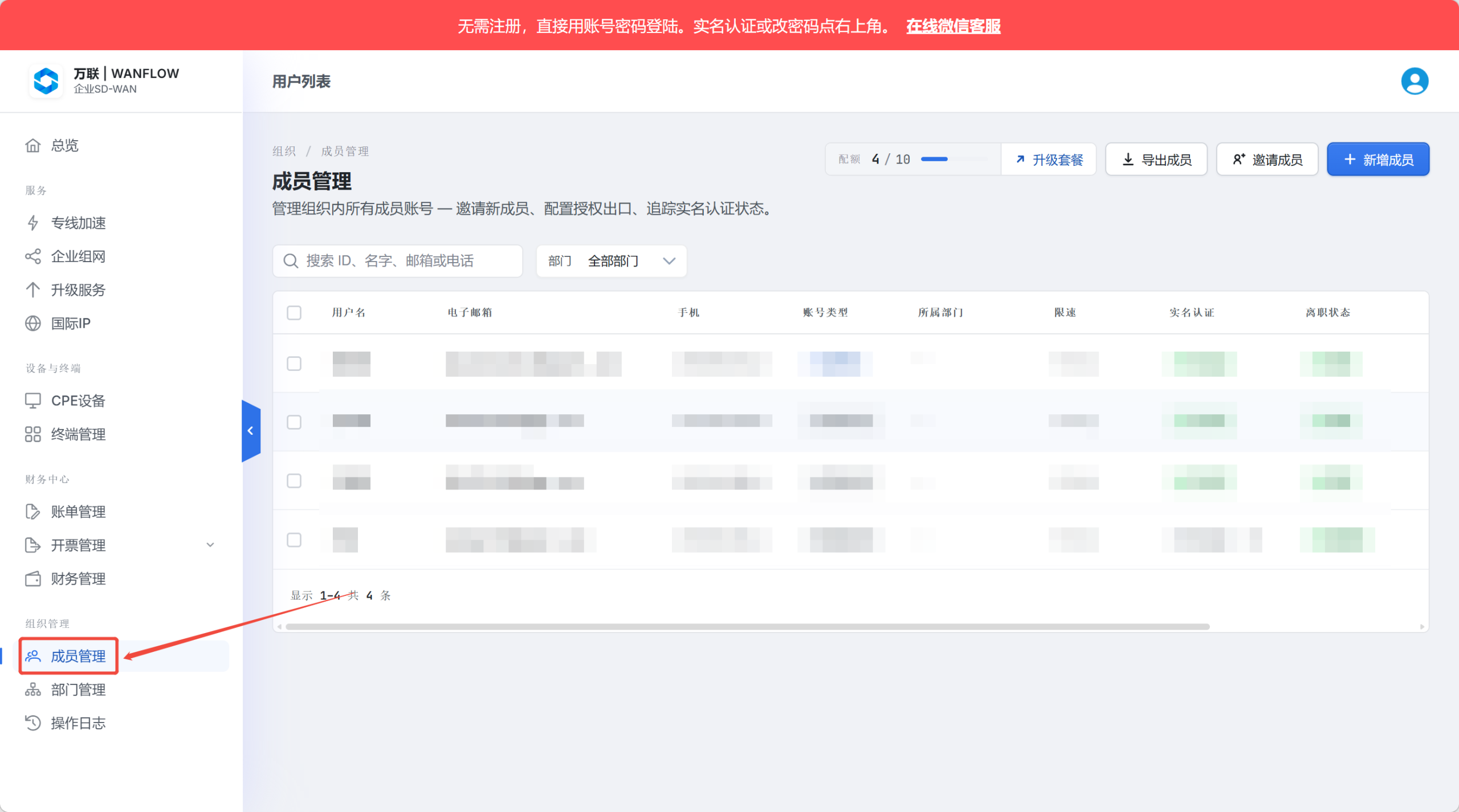Click the 手机 column header
This screenshot has width=1459, height=812.
click(688, 313)
